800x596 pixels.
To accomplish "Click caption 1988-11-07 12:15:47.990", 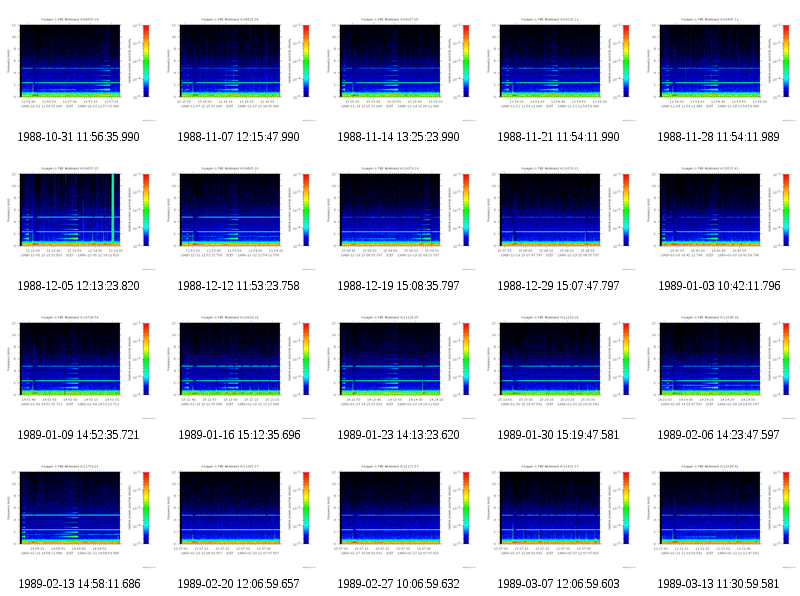I will 238,137.
